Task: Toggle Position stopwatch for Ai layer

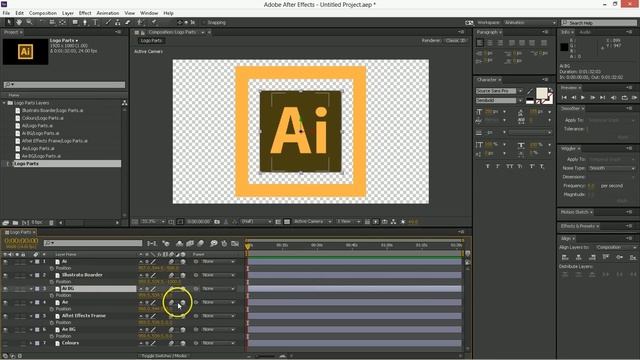Action: 52,268
